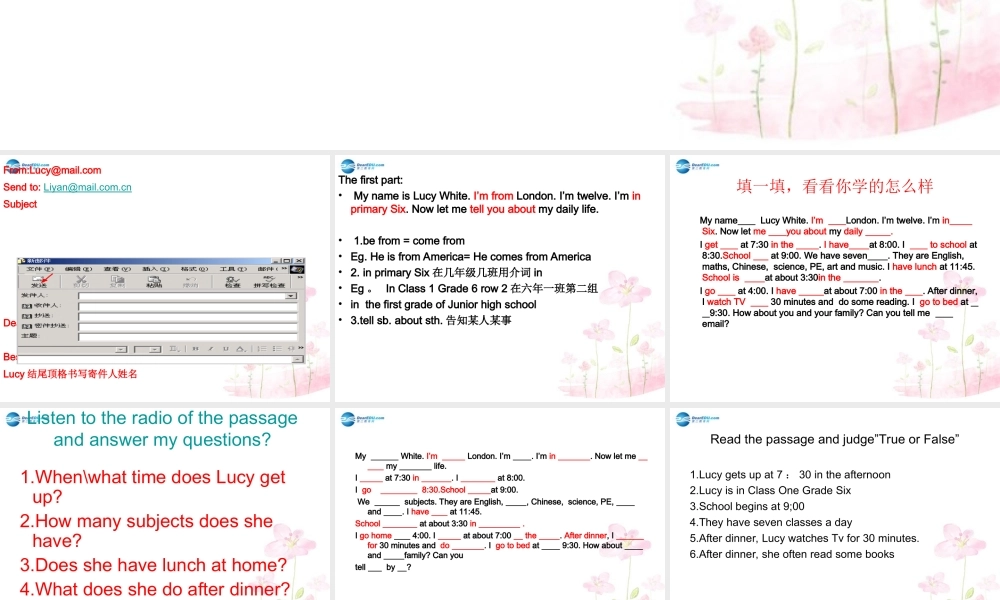Open the 发件人 sender dropdown arrow
This screenshot has height=600, width=1000.
click(291, 296)
